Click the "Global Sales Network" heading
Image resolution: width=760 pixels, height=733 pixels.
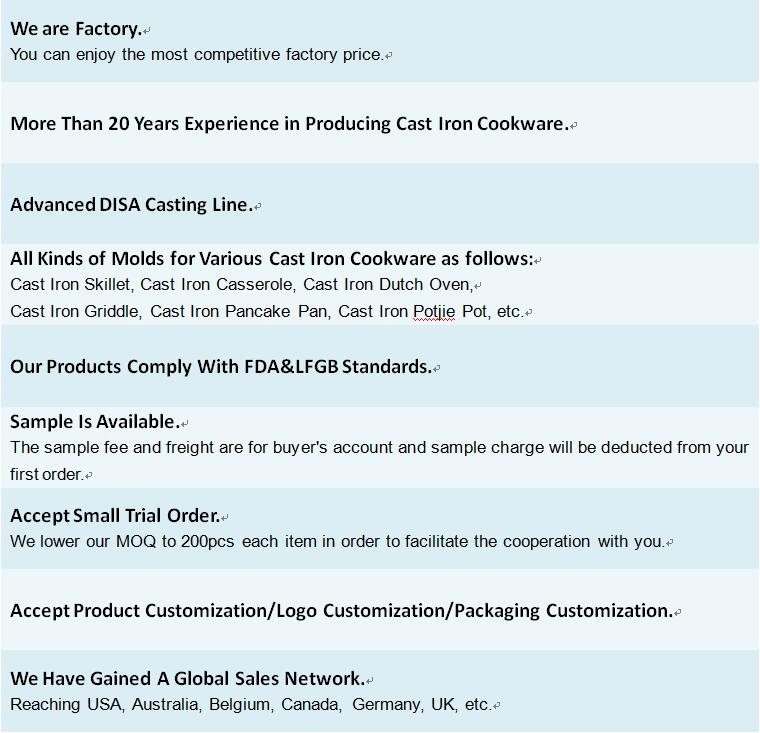point(187,679)
